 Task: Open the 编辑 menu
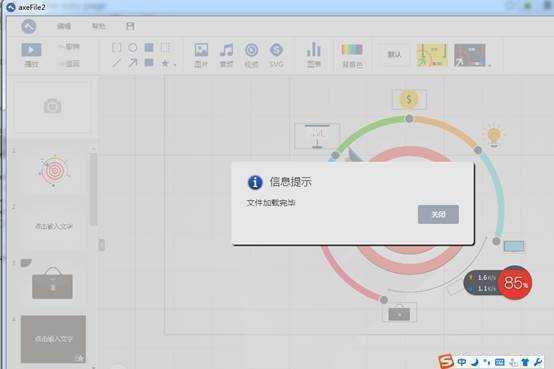[x=64, y=26]
